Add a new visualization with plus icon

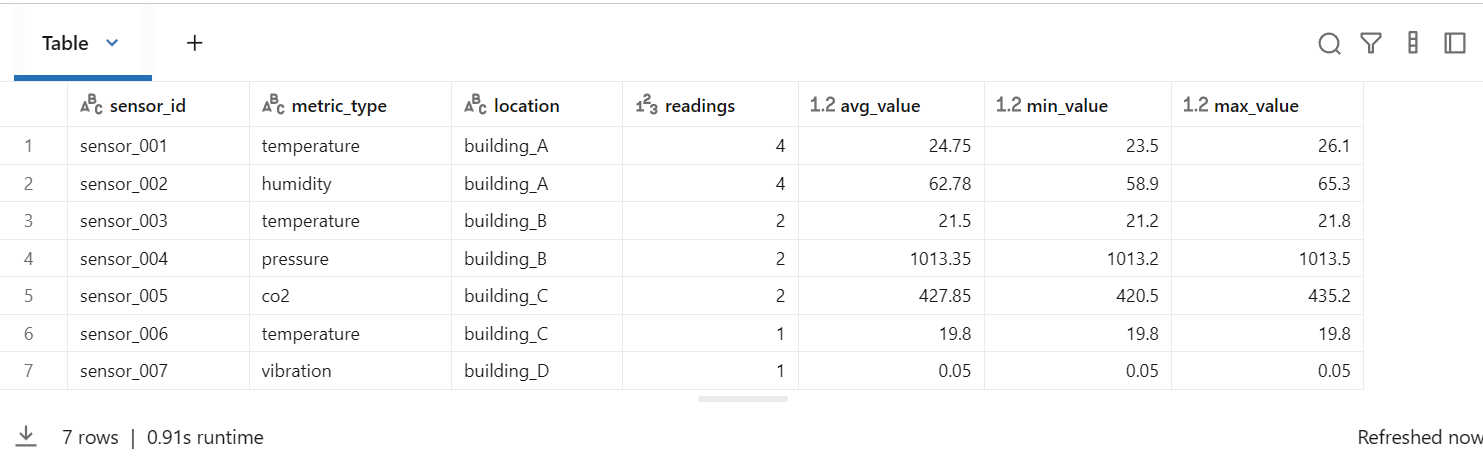pos(195,43)
